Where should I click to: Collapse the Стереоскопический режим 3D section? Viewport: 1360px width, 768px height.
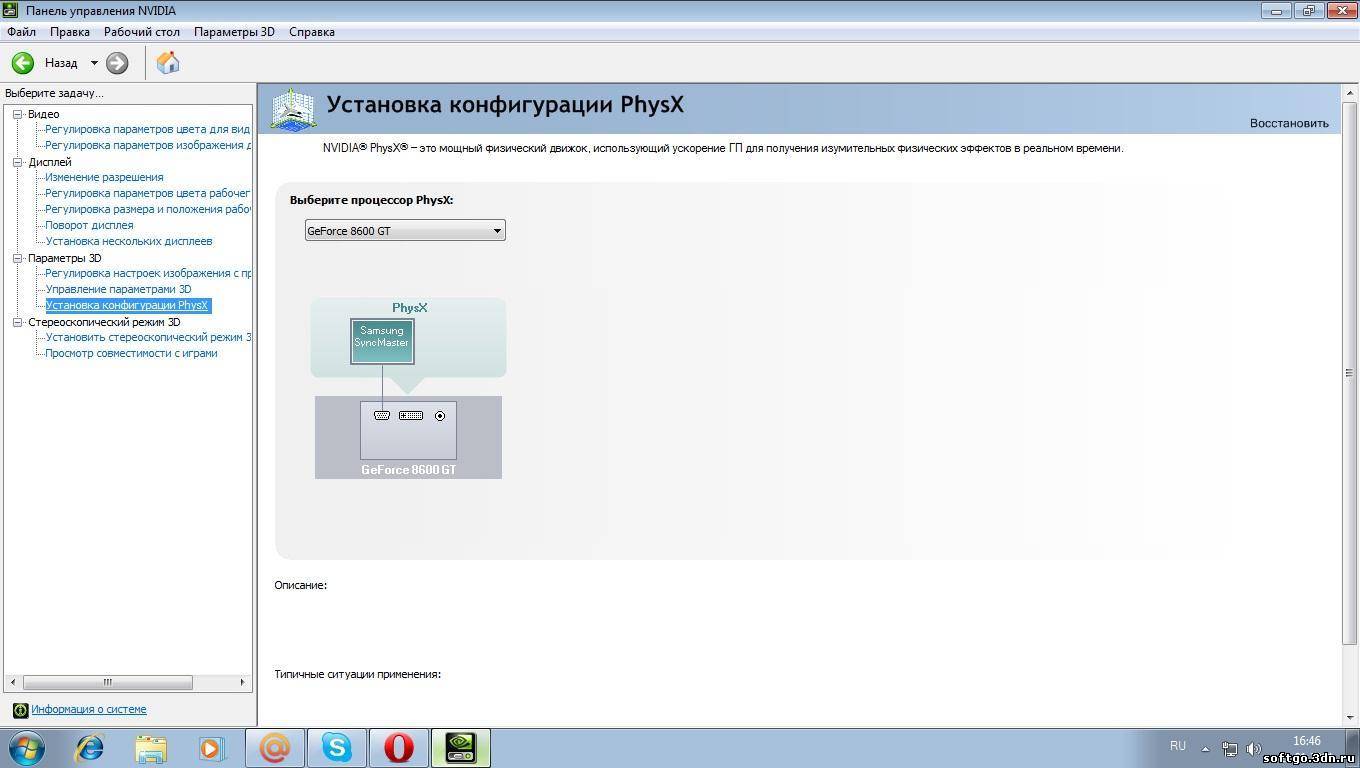pos(18,322)
